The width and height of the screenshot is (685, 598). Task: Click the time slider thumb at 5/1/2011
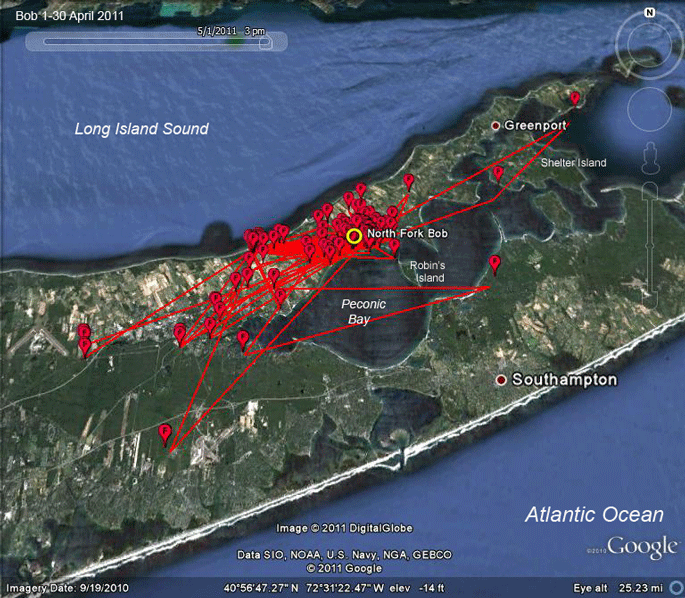[265, 42]
